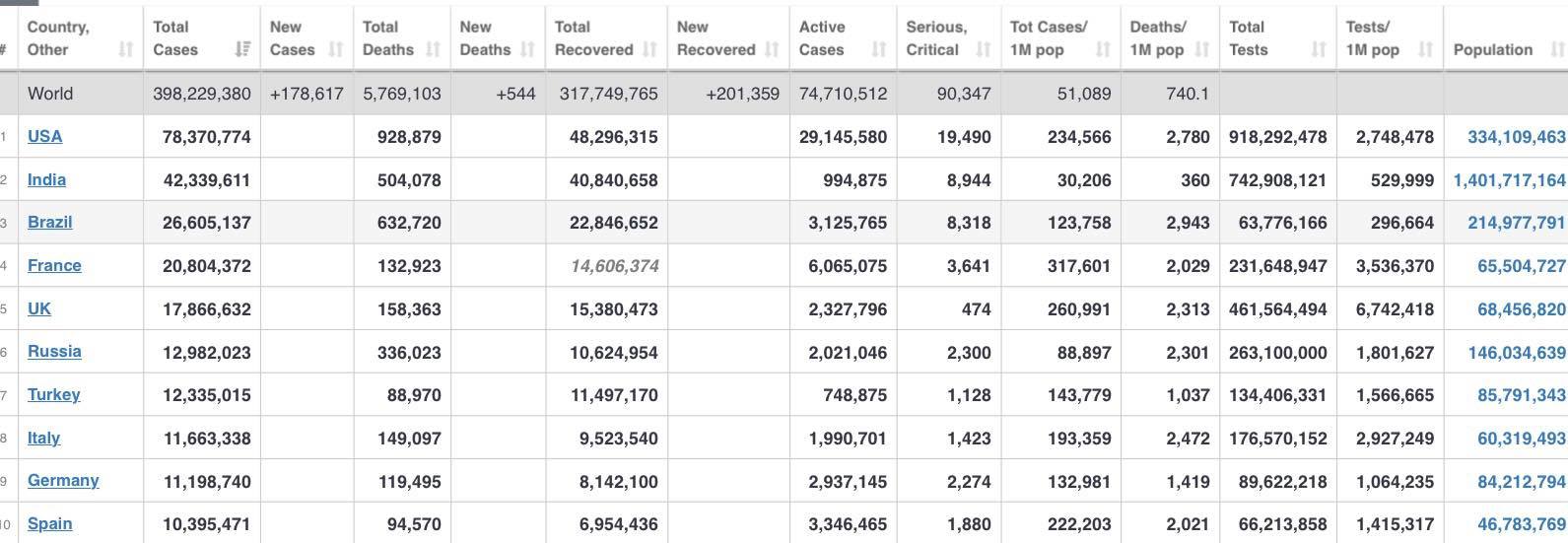The height and width of the screenshot is (543, 1568).
Task: Select World new recovered +201,359
Action: tap(742, 94)
